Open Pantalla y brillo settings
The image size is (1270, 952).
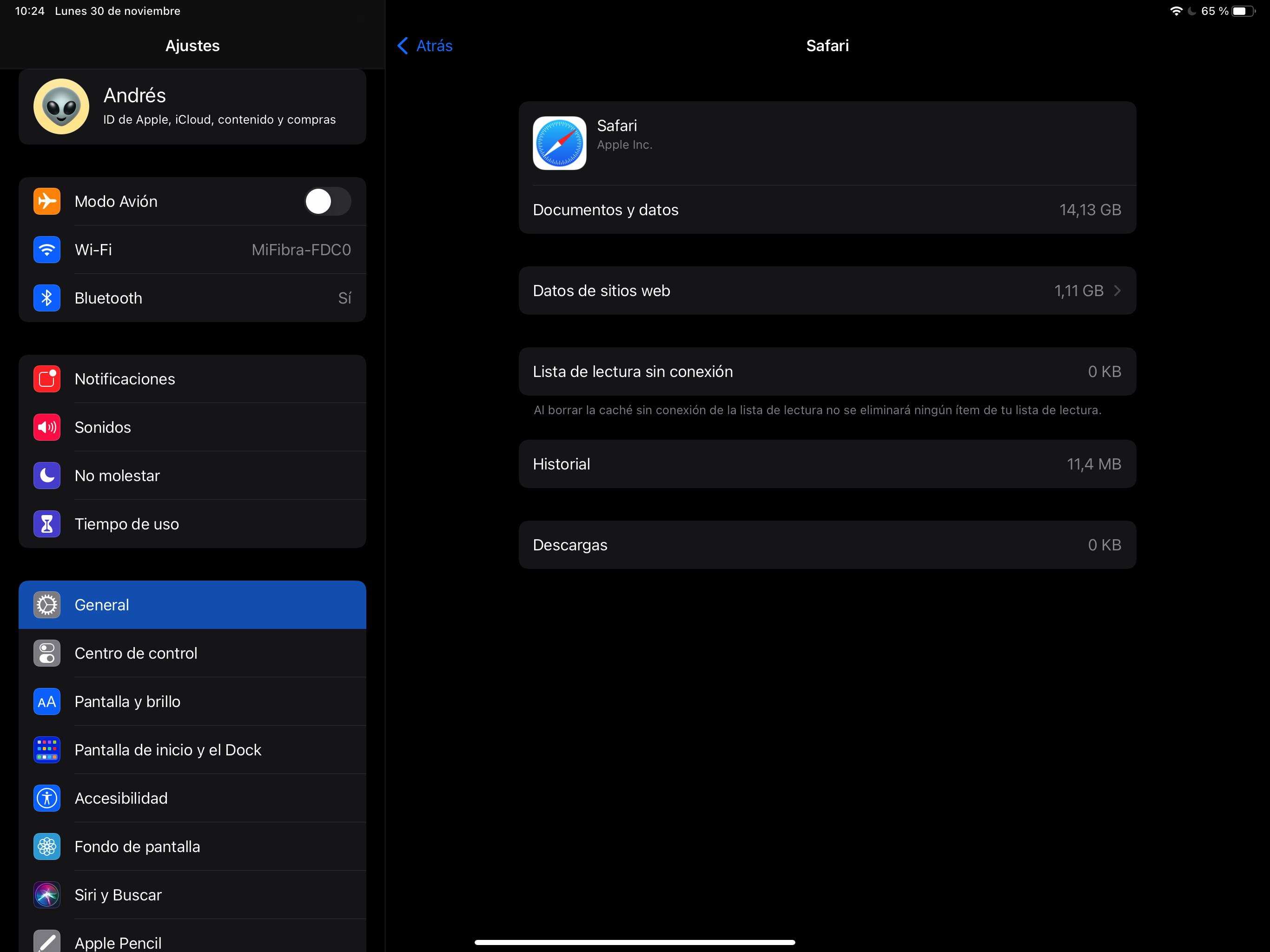pyautogui.click(x=192, y=701)
